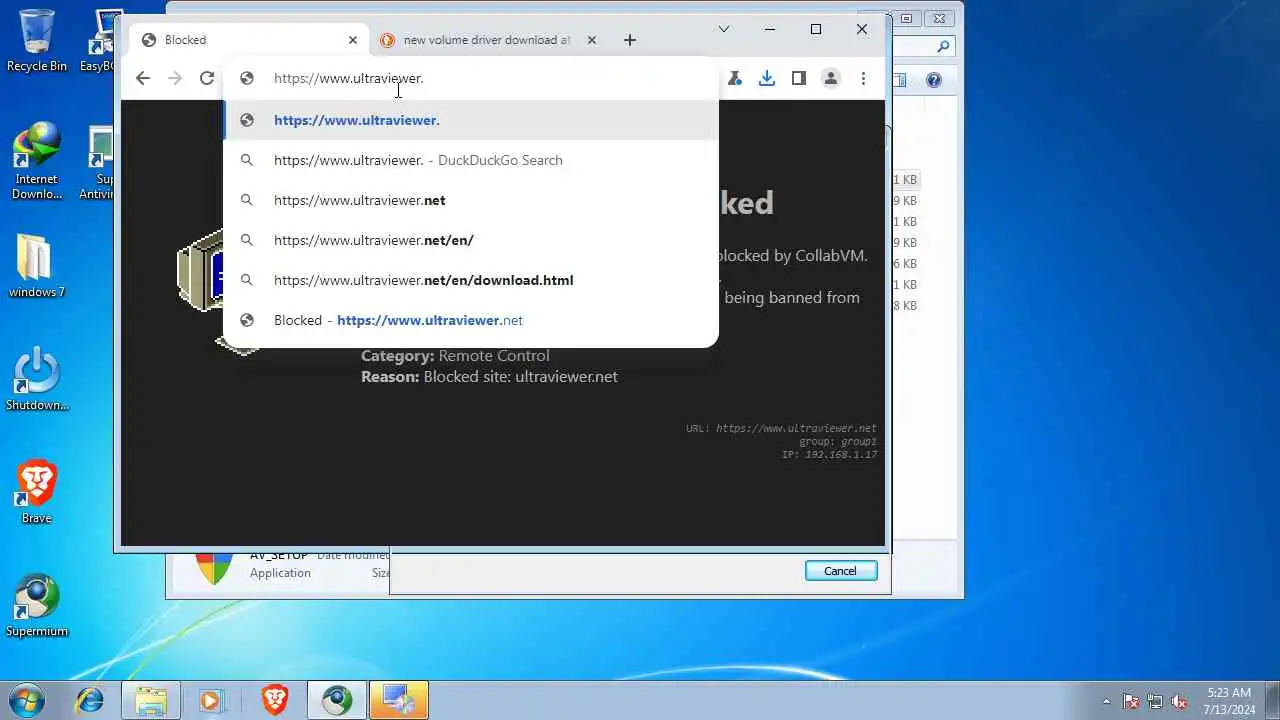Viewport: 1280px width, 720px height.
Task: Click the Reason: Blocked site text
Action: click(x=489, y=377)
